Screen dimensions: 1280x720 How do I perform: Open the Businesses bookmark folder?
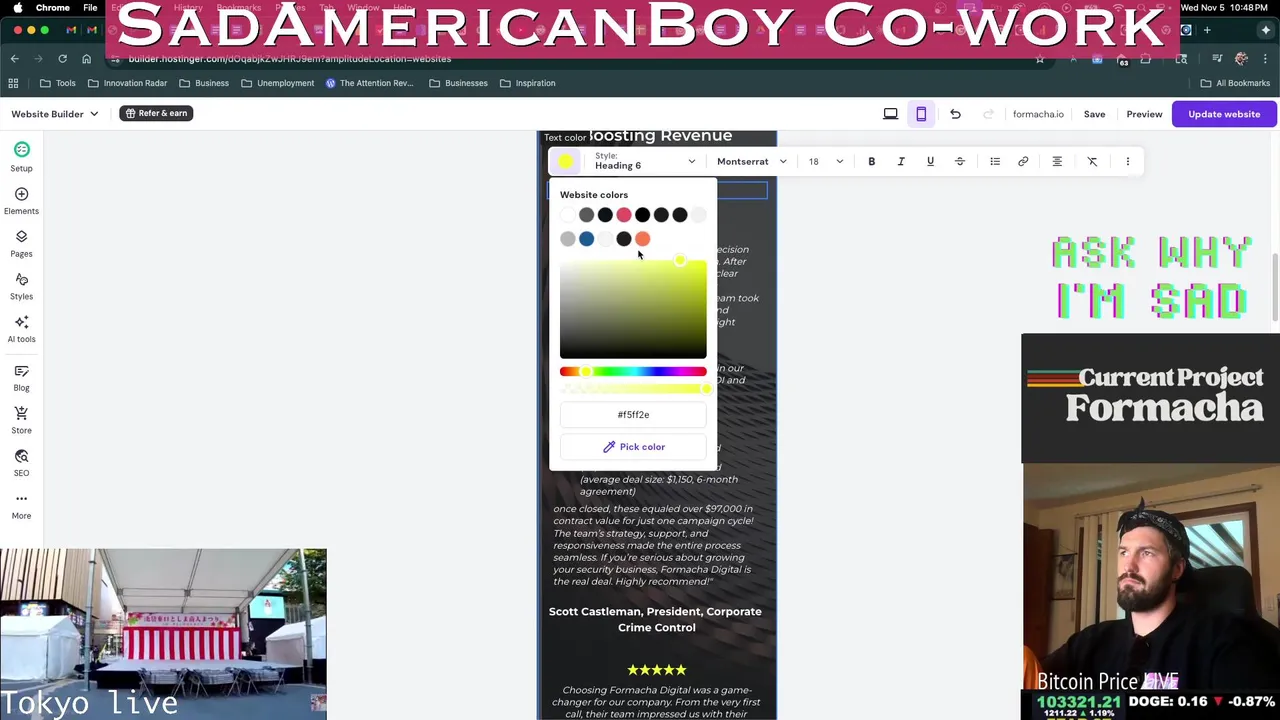458,83
